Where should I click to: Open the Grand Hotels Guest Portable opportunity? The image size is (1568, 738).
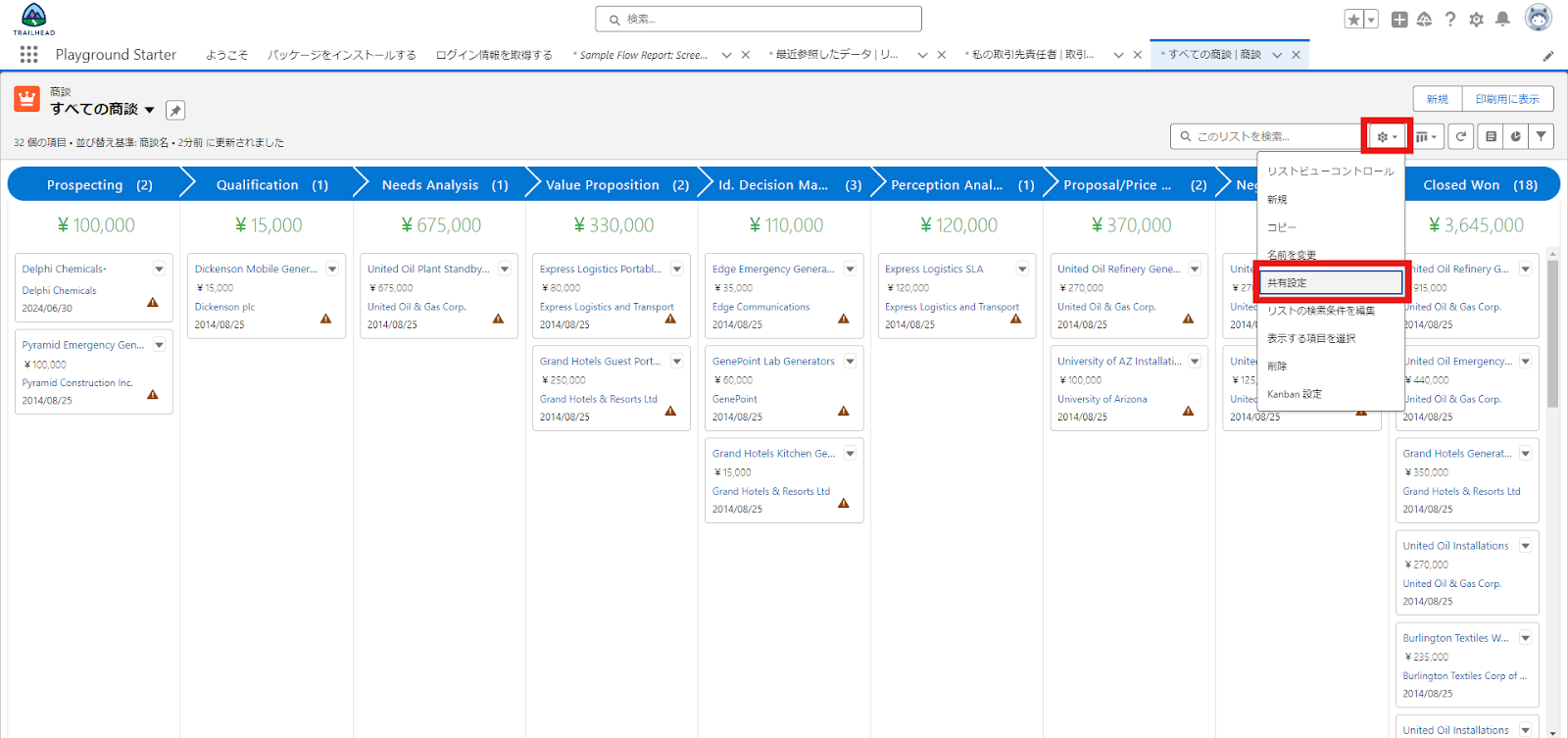(x=600, y=361)
